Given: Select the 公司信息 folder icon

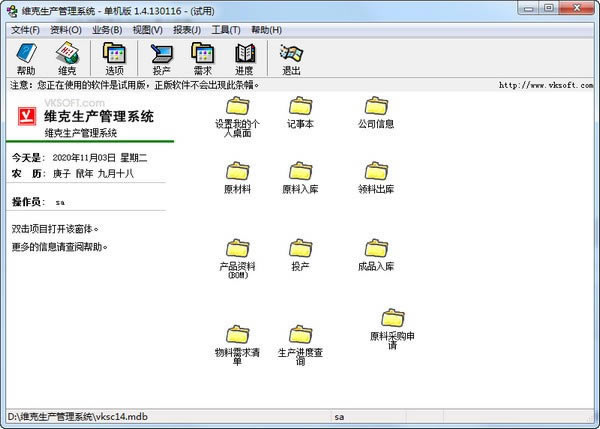Looking at the screenshot, I should click(376, 107).
